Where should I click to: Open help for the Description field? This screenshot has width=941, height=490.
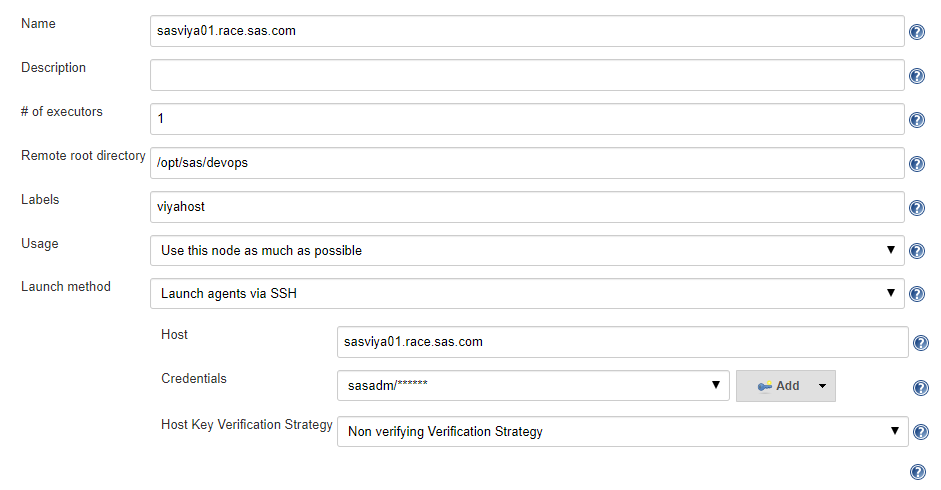pyautogui.click(x=916, y=76)
